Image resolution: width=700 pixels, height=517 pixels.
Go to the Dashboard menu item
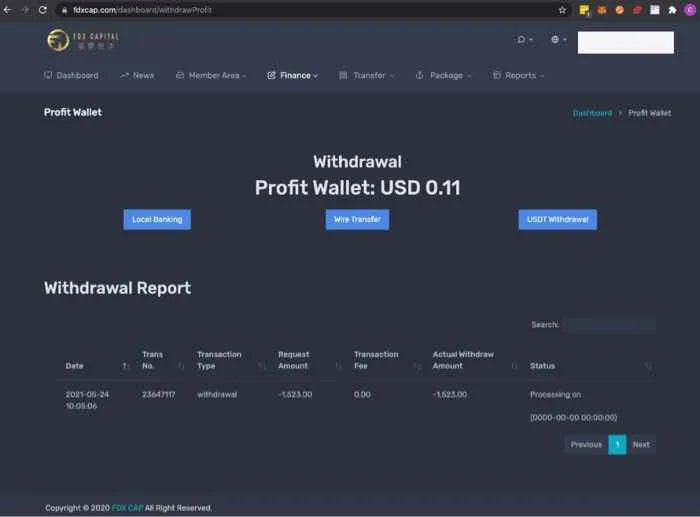tap(71, 75)
